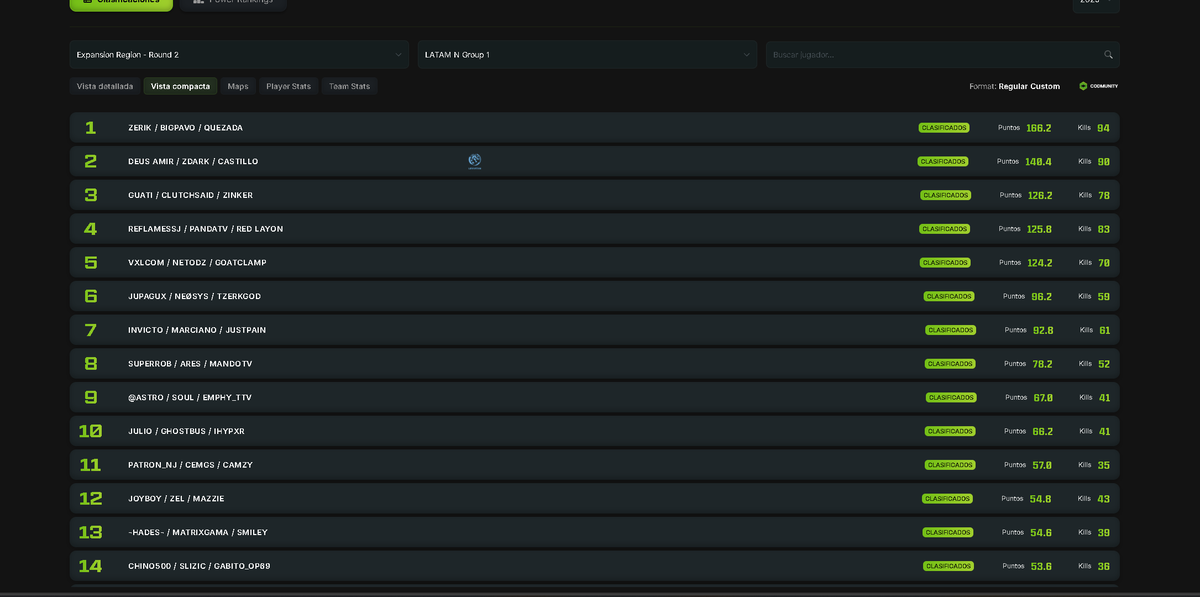Click rank number 5

pyautogui.click(x=91, y=262)
